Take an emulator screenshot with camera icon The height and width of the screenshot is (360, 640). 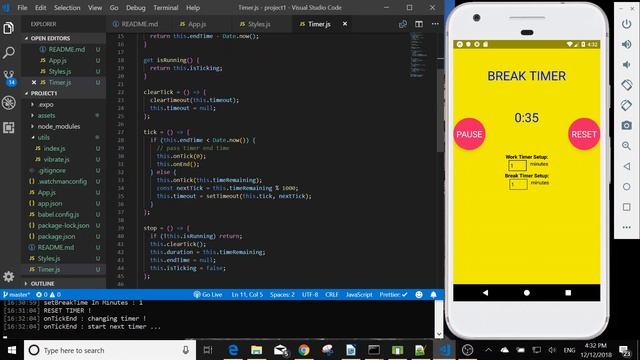[x=627, y=125]
